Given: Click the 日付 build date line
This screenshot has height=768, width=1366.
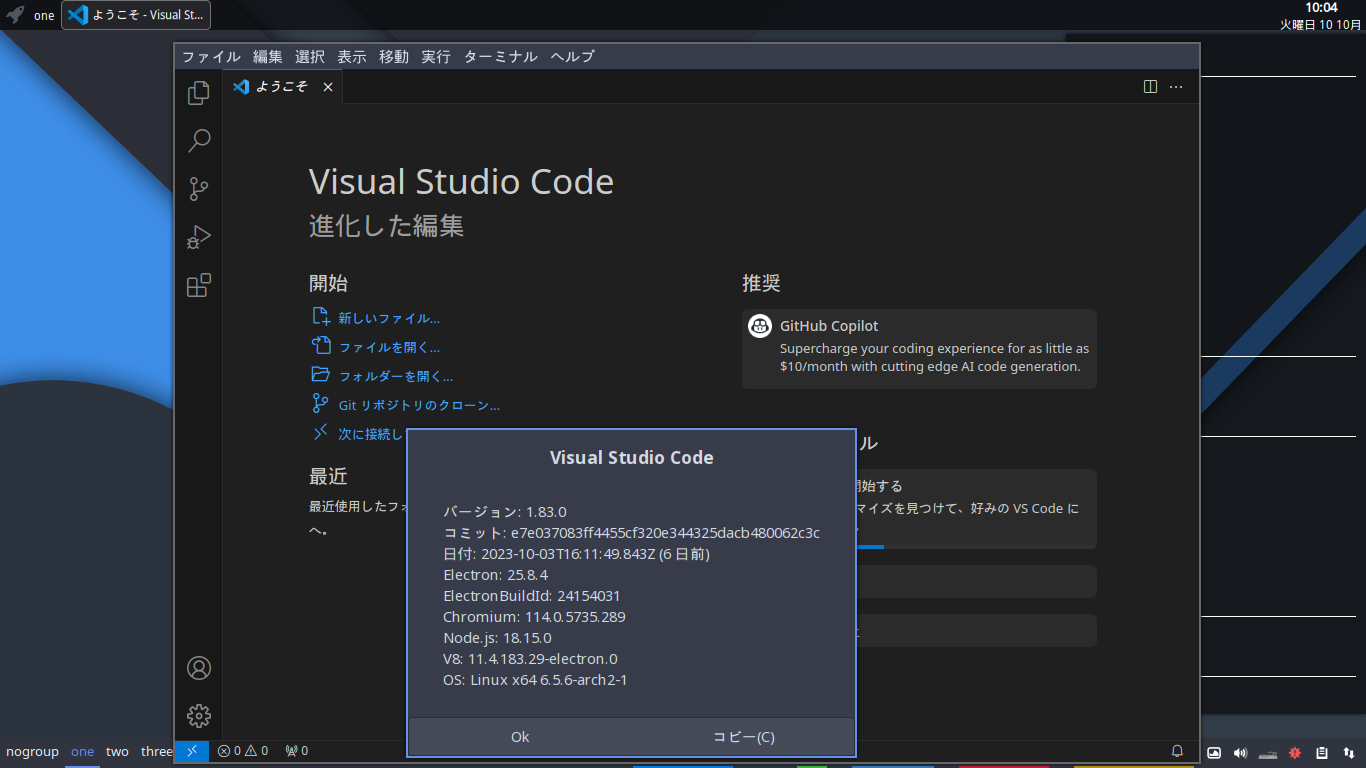Looking at the screenshot, I should coord(576,554).
